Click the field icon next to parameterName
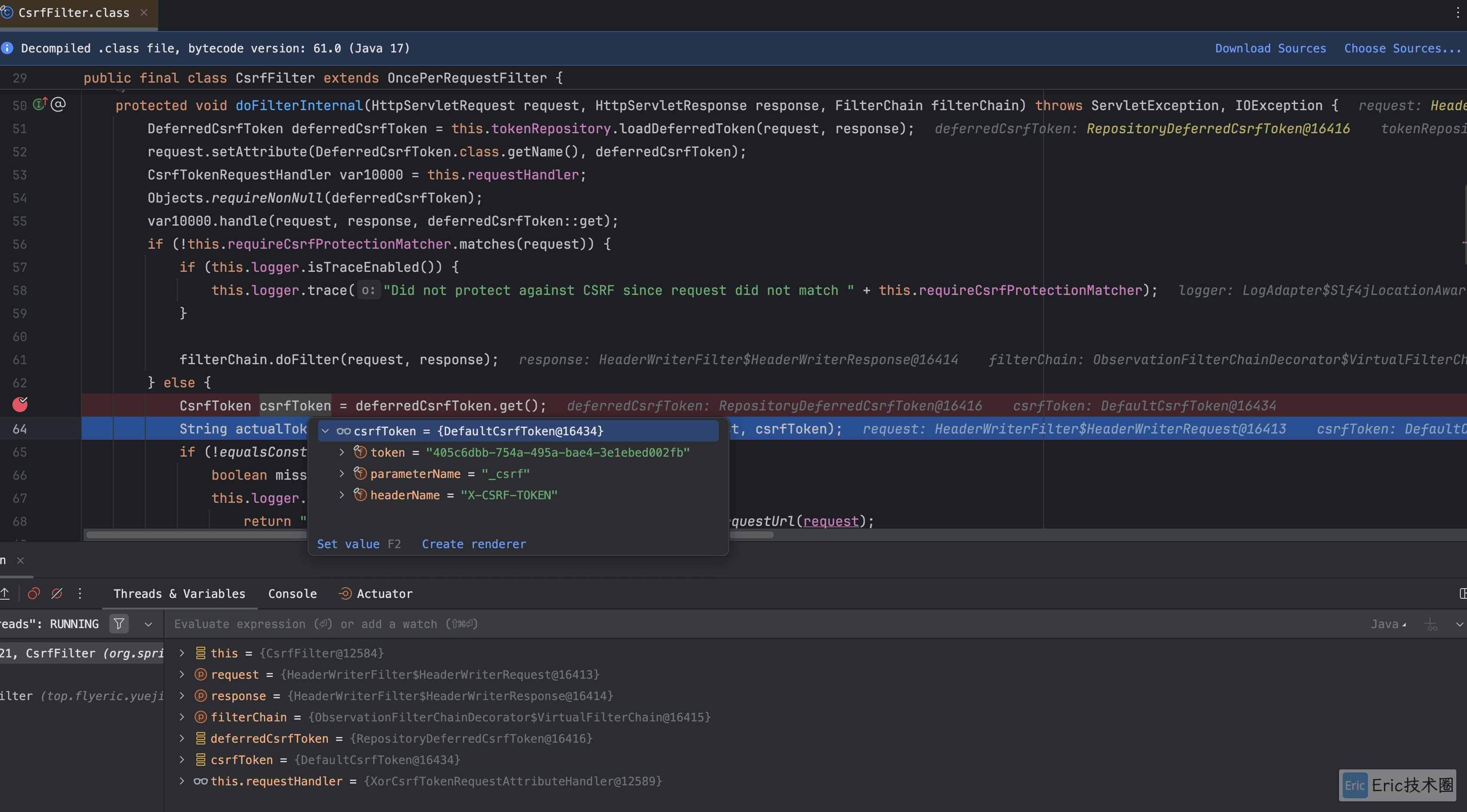 pos(360,473)
